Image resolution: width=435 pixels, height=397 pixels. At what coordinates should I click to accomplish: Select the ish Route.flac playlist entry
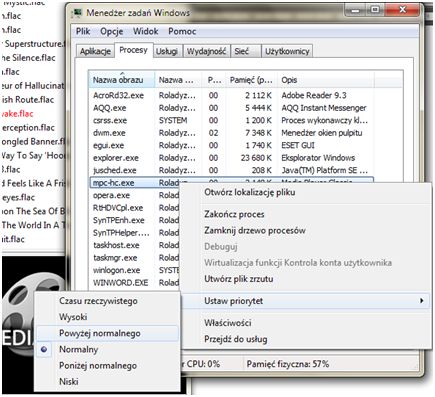[x=27, y=100]
